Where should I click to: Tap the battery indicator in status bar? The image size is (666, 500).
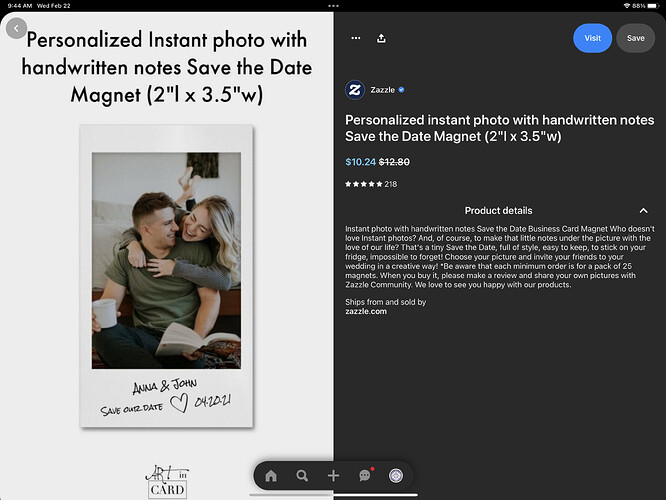tap(653, 6)
